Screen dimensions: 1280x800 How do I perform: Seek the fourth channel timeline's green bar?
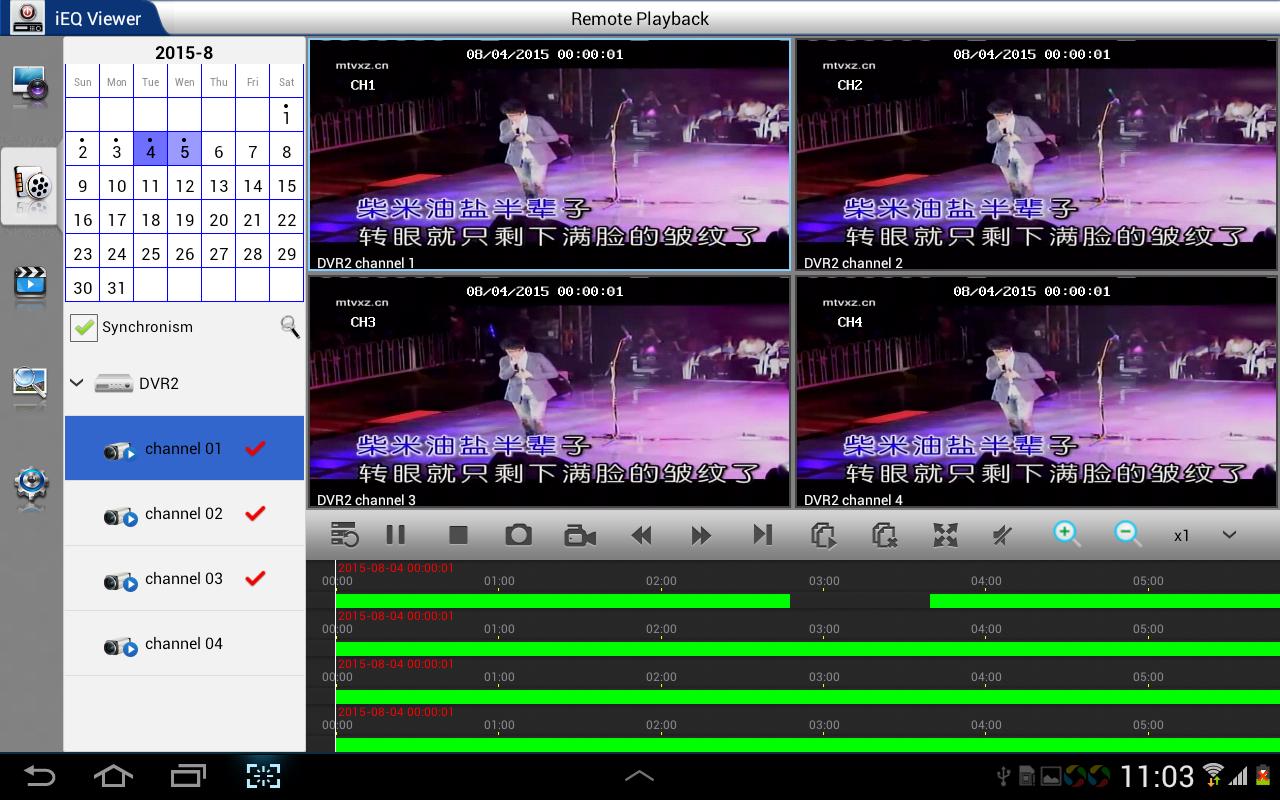click(807, 745)
